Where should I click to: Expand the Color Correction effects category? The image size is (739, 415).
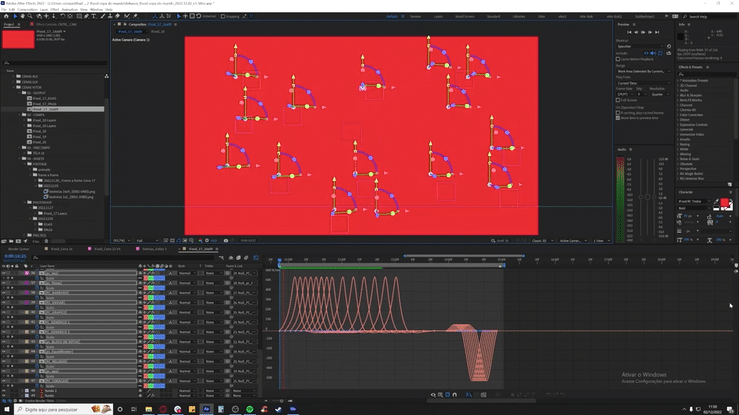pyautogui.click(x=678, y=115)
